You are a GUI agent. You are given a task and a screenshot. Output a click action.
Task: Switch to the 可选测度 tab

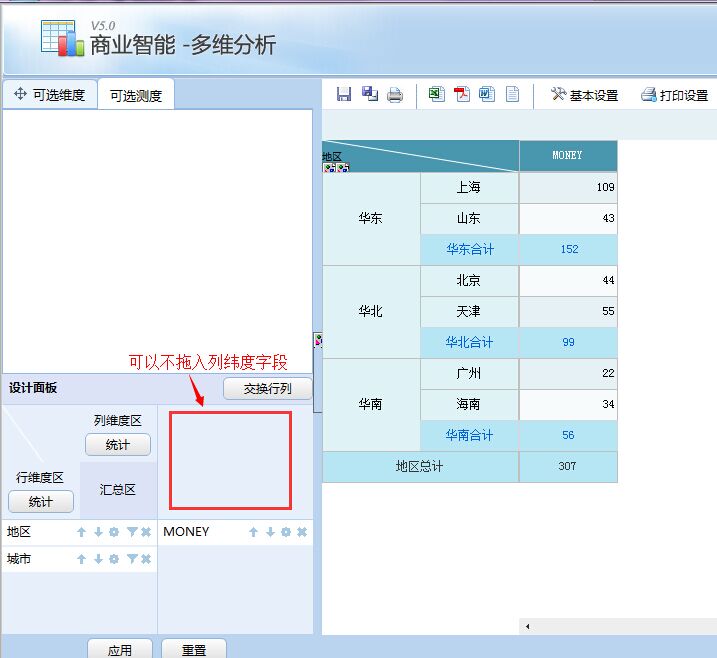click(x=136, y=96)
